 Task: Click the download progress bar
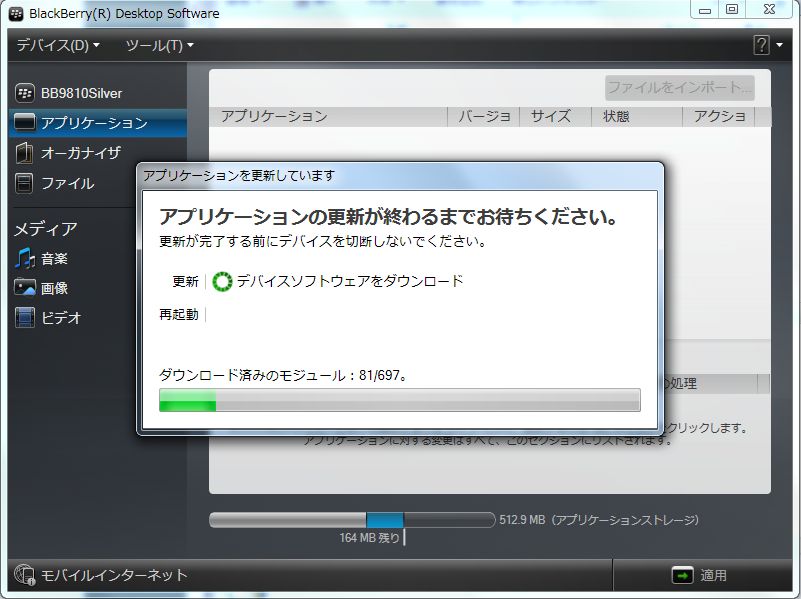[x=399, y=399]
